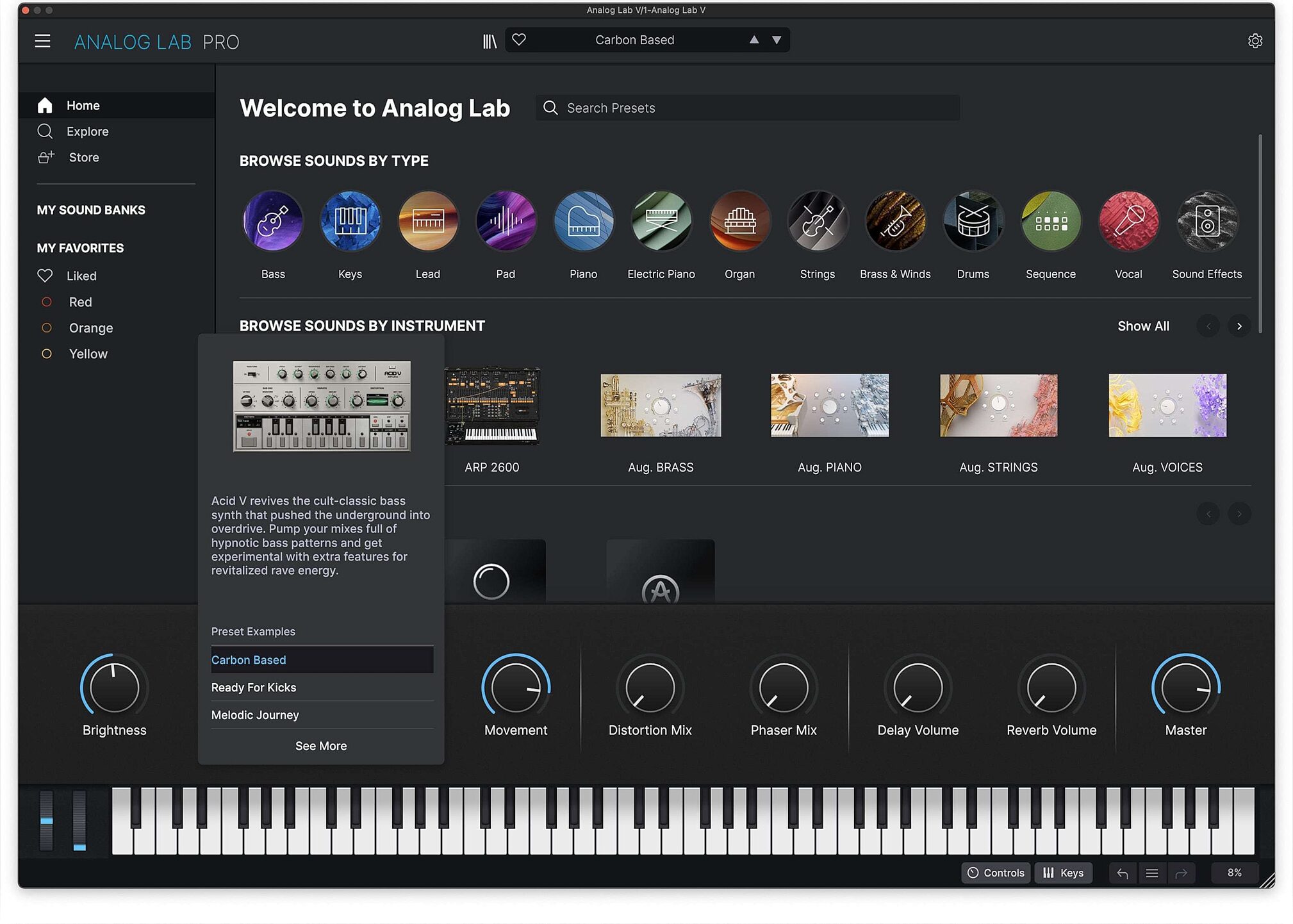Like the current preset with the heart icon

point(519,40)
